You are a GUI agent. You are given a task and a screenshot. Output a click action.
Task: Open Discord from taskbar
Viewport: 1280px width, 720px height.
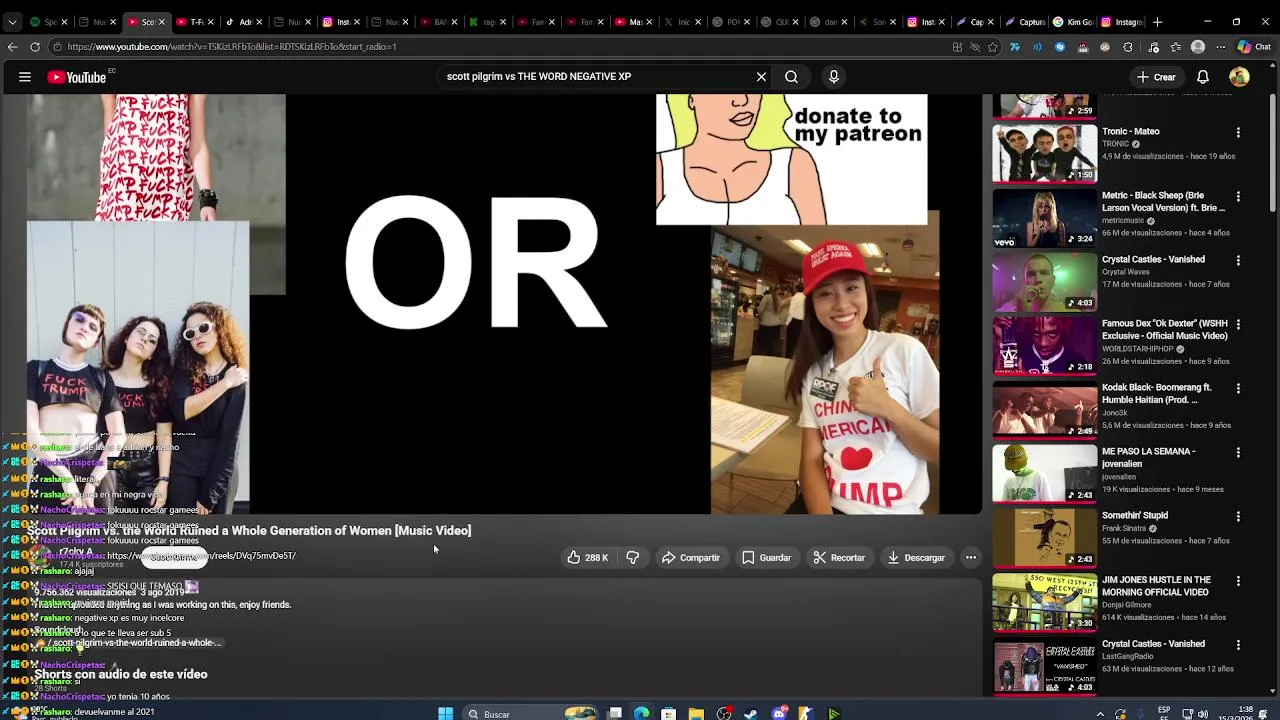click(779, 713)
